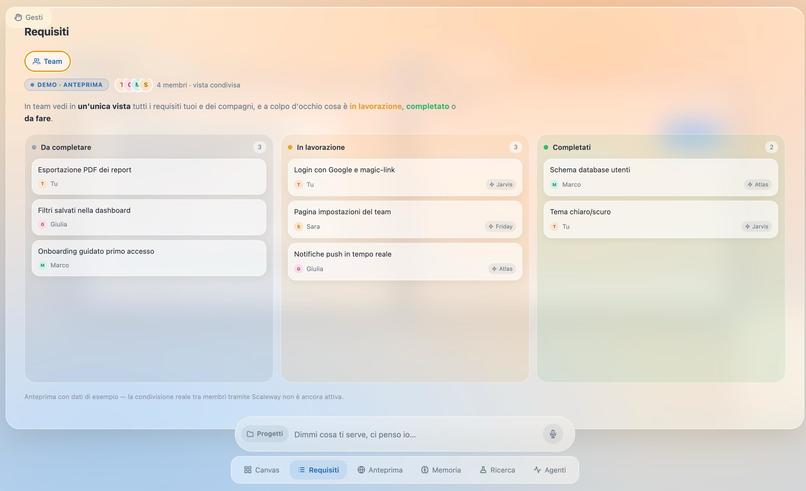Switch to the Canvas tab
The image size is (806, 491).
click(262, 470)
